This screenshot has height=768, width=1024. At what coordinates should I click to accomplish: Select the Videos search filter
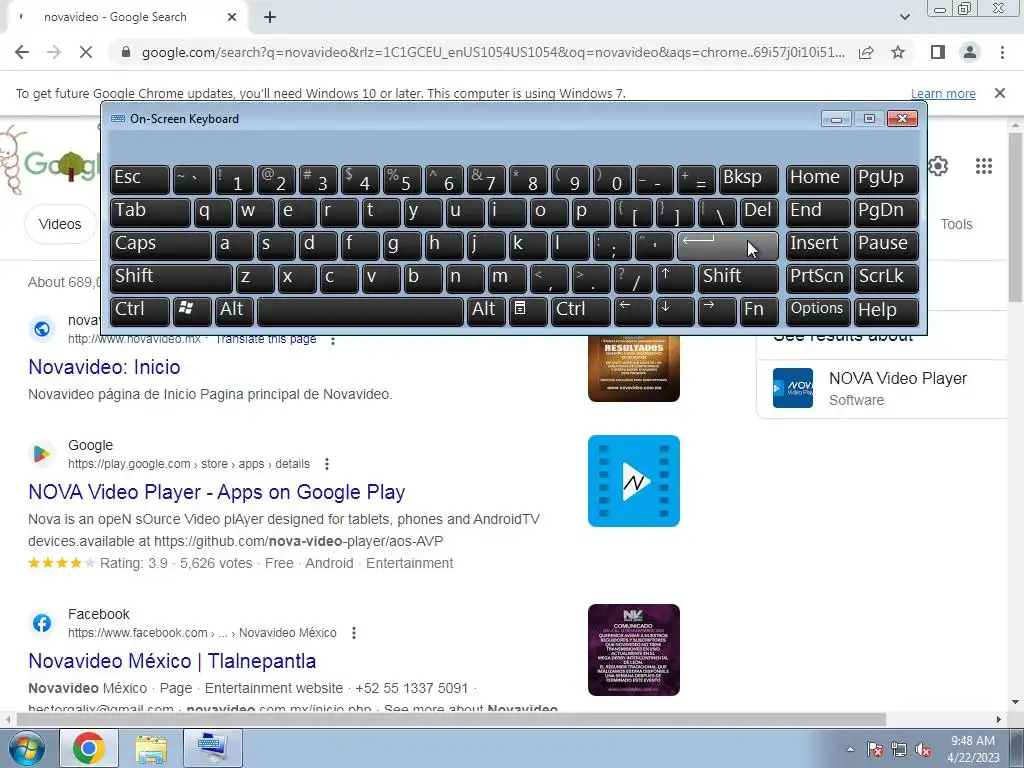60,224
